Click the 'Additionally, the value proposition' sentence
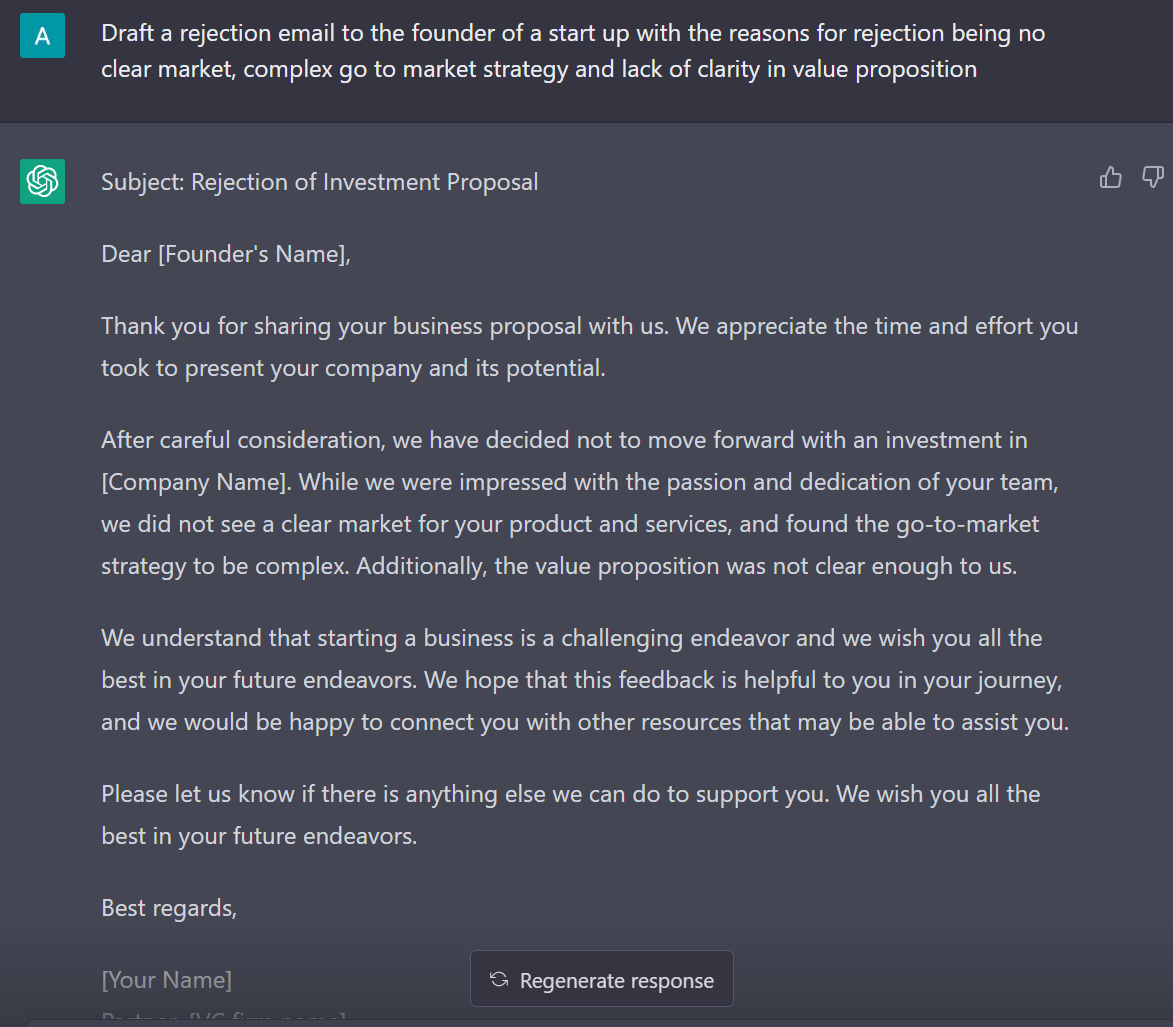1173x1027 pixels. pos(686,566)
